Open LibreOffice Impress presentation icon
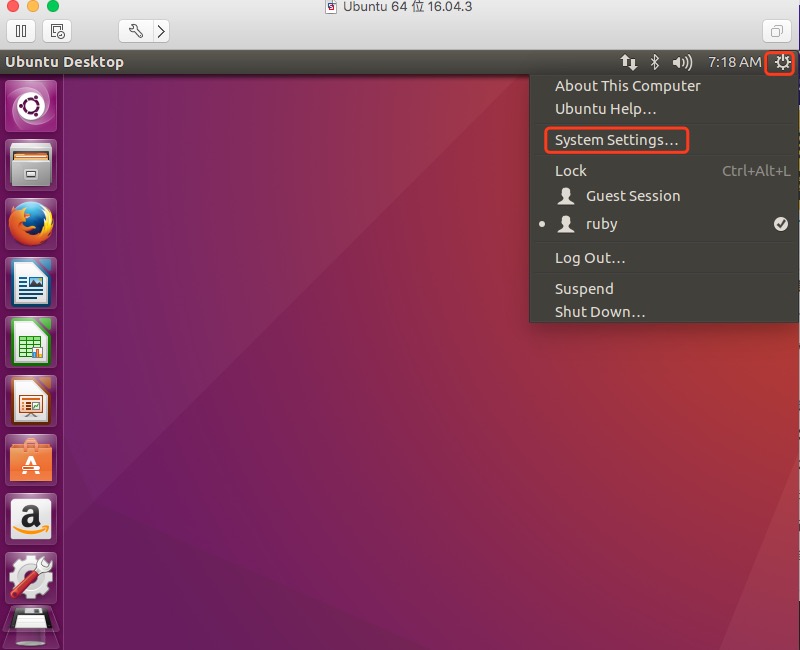The height and width of the screenshot is (650, 800). coord(31,401)
